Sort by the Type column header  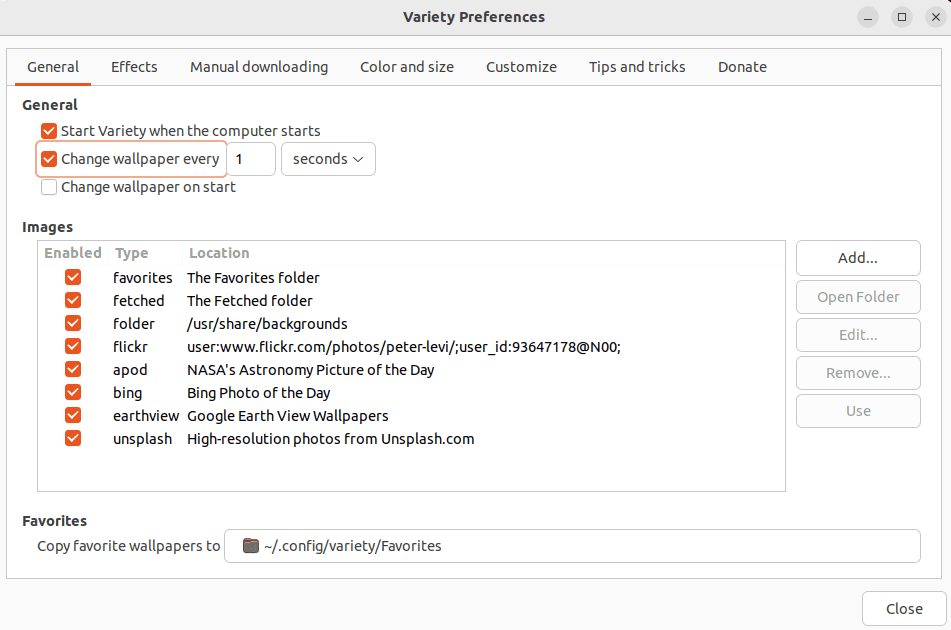click(x=145, y=253)
